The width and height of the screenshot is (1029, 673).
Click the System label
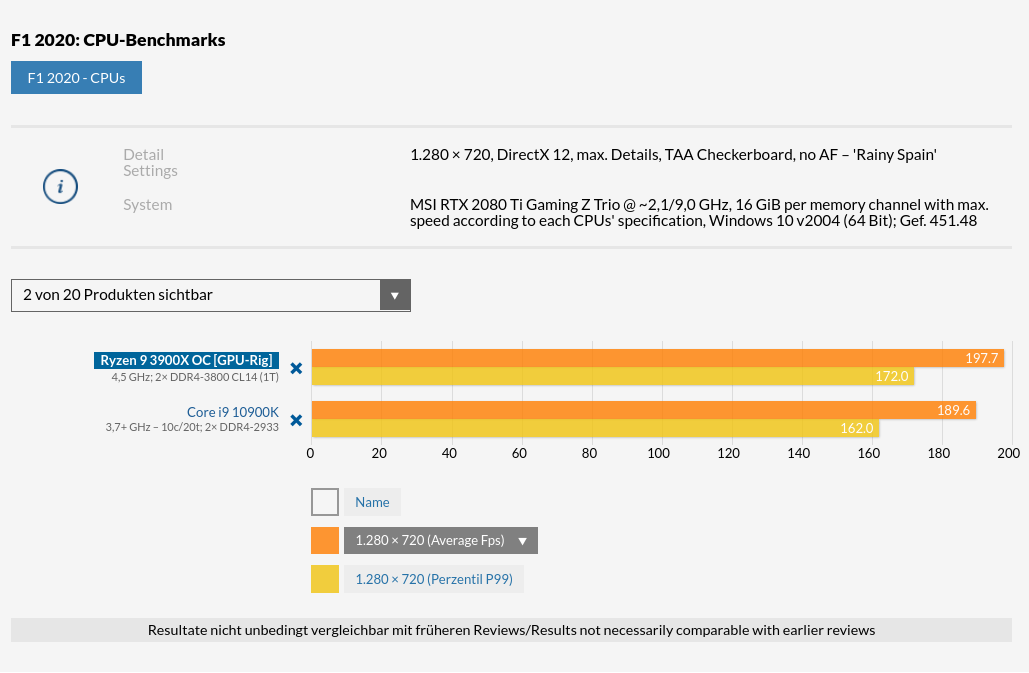[x=148, y=205]
